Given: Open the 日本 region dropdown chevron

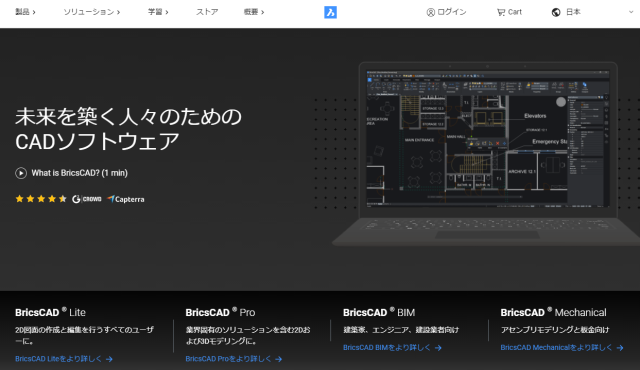Looking at the screenshot, I should [631, 12].
